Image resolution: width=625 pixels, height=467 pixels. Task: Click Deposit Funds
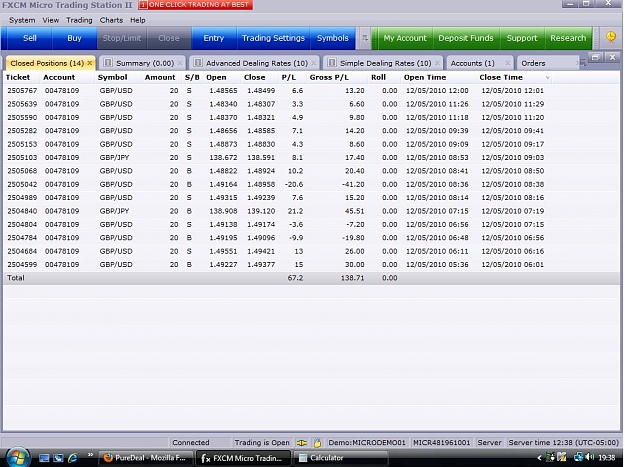(x=466, y=38)
